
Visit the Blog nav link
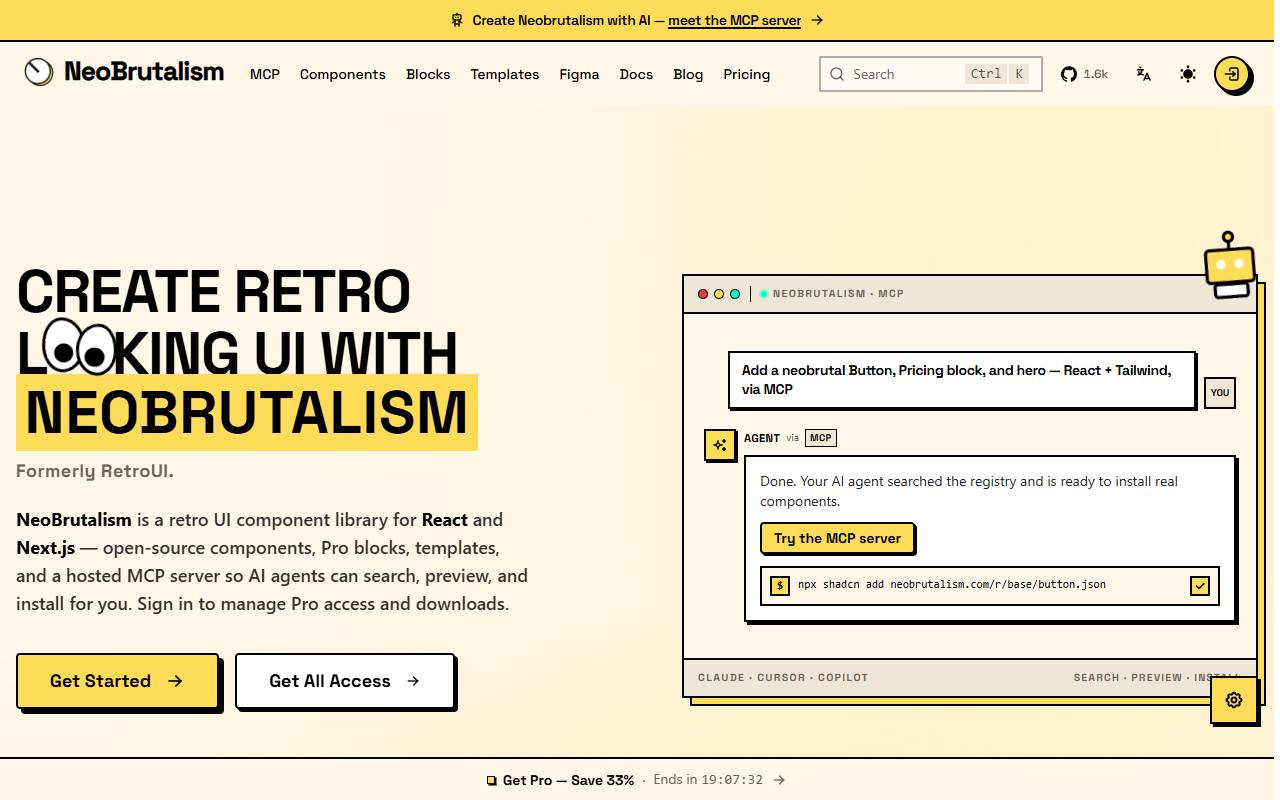point(688,74)
